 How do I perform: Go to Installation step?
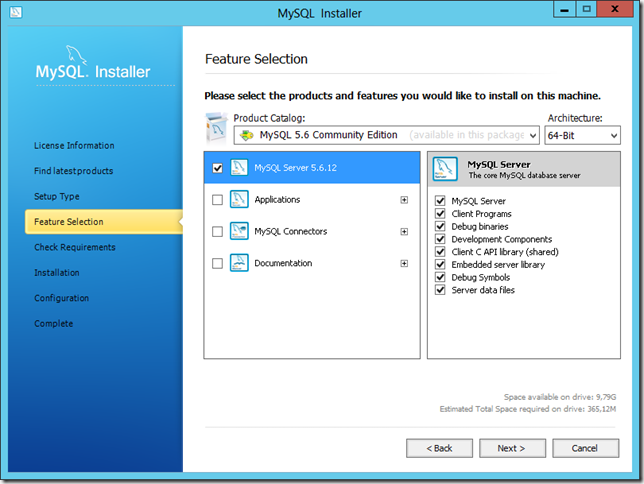57,273
